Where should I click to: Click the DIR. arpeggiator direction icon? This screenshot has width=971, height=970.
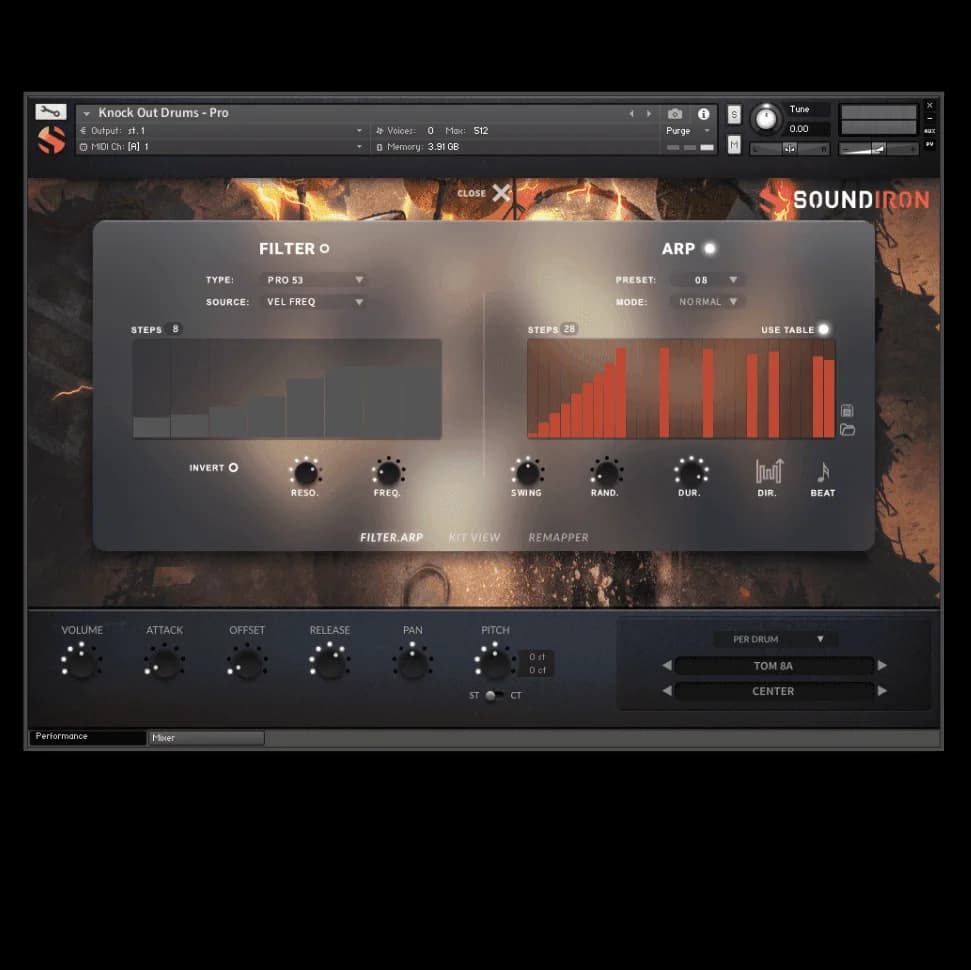(768, 471)
